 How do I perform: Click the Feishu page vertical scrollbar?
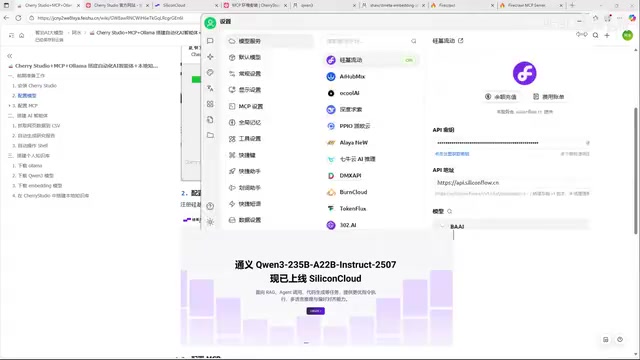(636, 171)
